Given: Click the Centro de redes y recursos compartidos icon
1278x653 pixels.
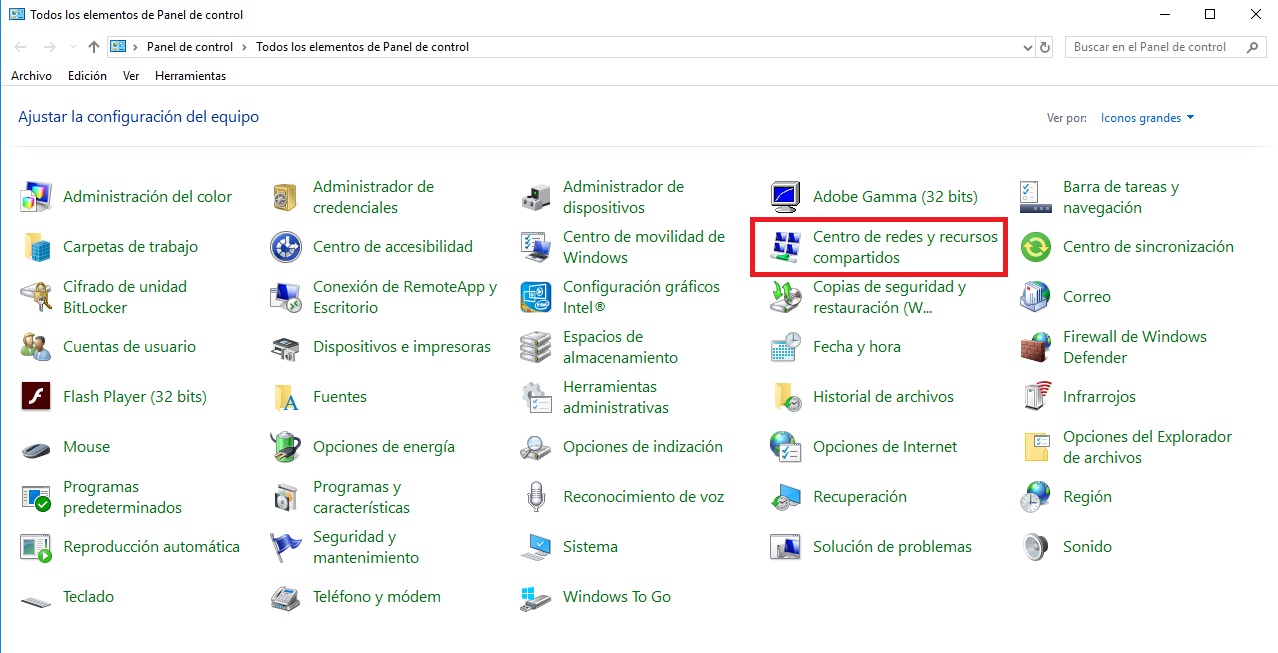Looking at the screenshot, I should click(786, 247).
